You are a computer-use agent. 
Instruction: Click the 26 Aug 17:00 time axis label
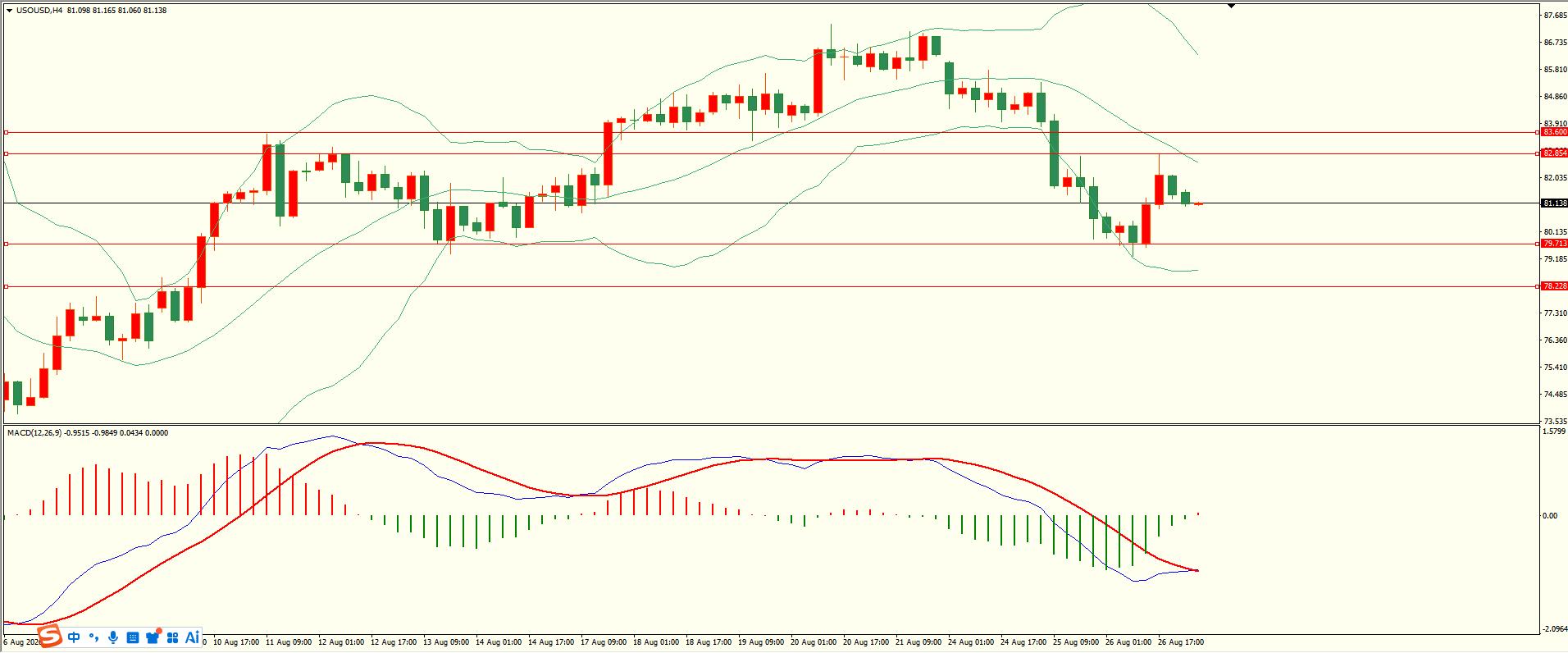[x=1179, y=642]
